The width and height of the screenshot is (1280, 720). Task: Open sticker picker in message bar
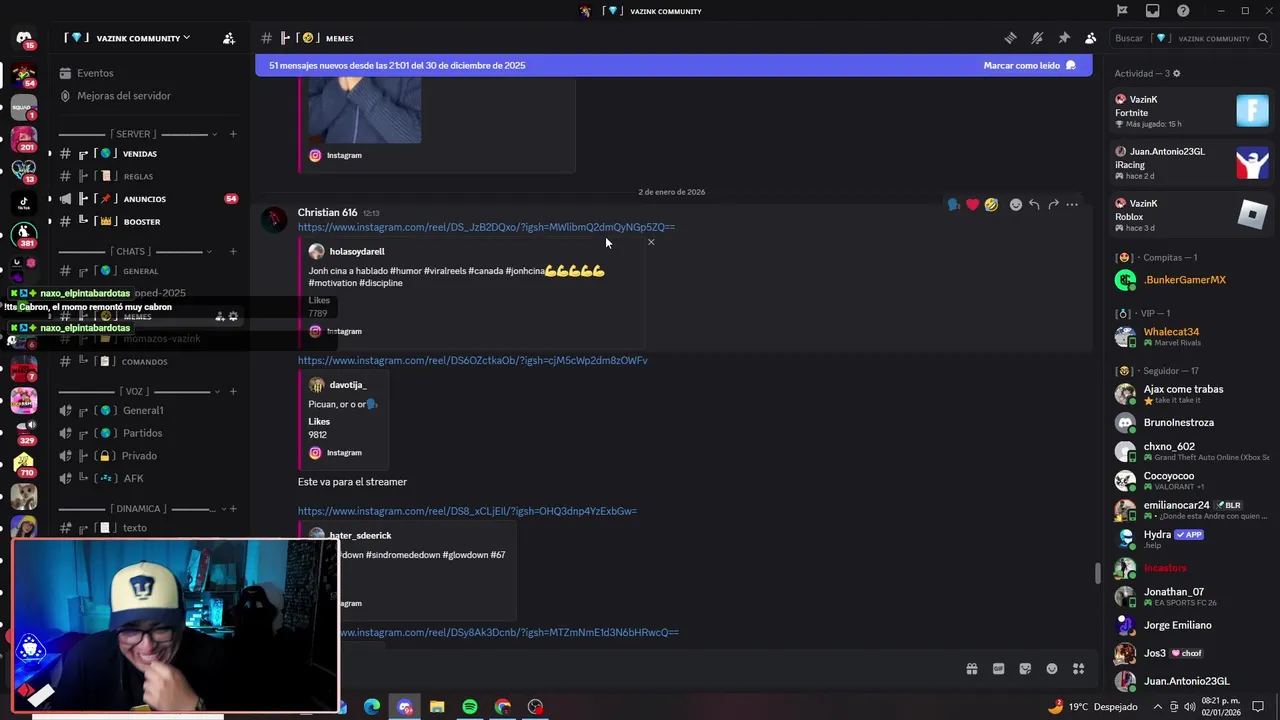pos(1025,669)
